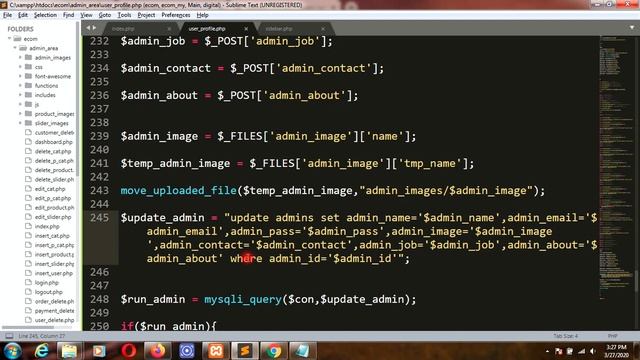Click line number 245 in gutter
640x360 pixels.
click(x=100, y=218)
